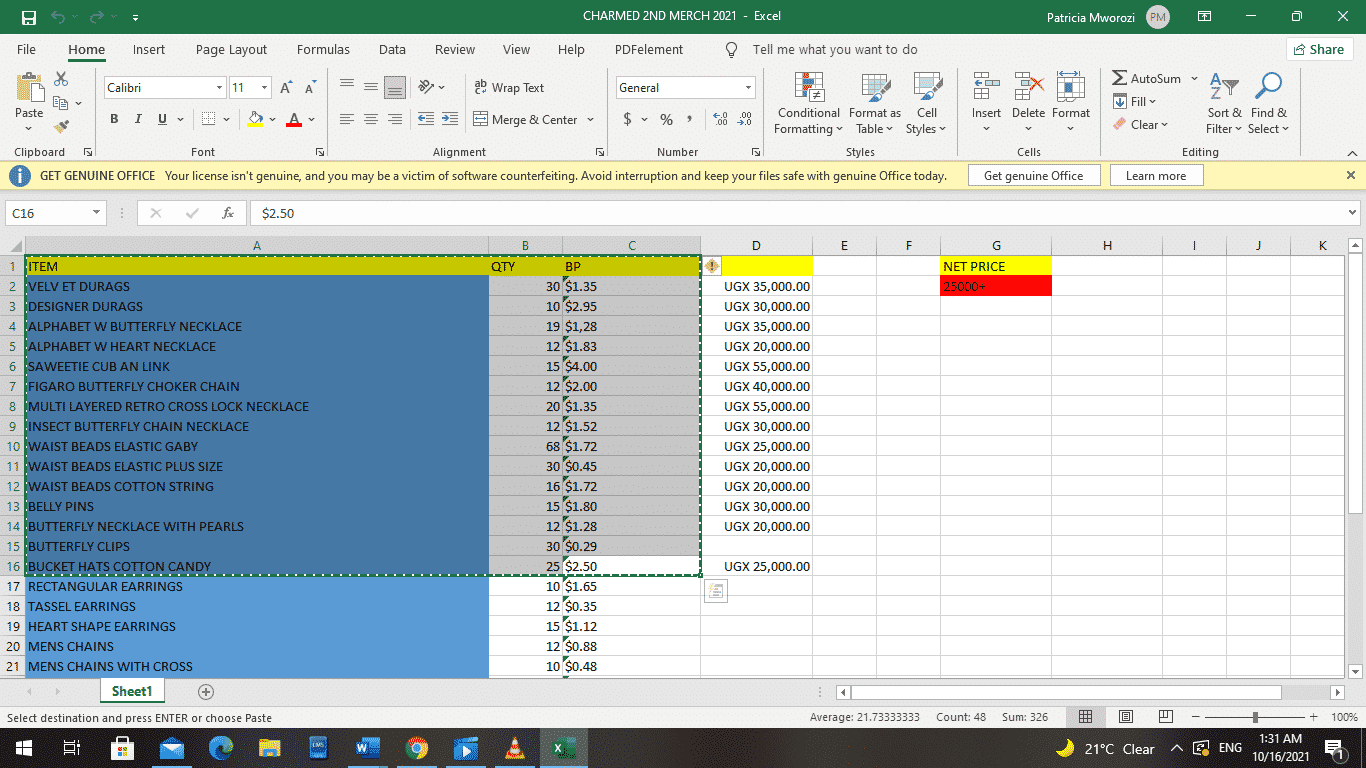Viewport: 1366px width, 768px height.
Task: Open Conditional Formatting options
Action: 808,103
